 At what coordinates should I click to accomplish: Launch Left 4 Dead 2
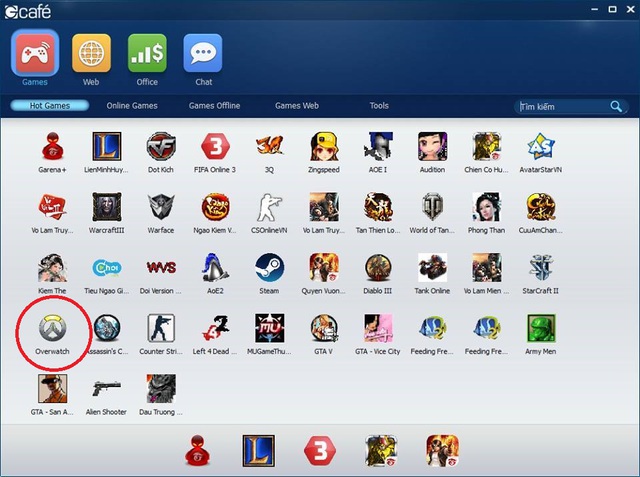click(215, 334)
